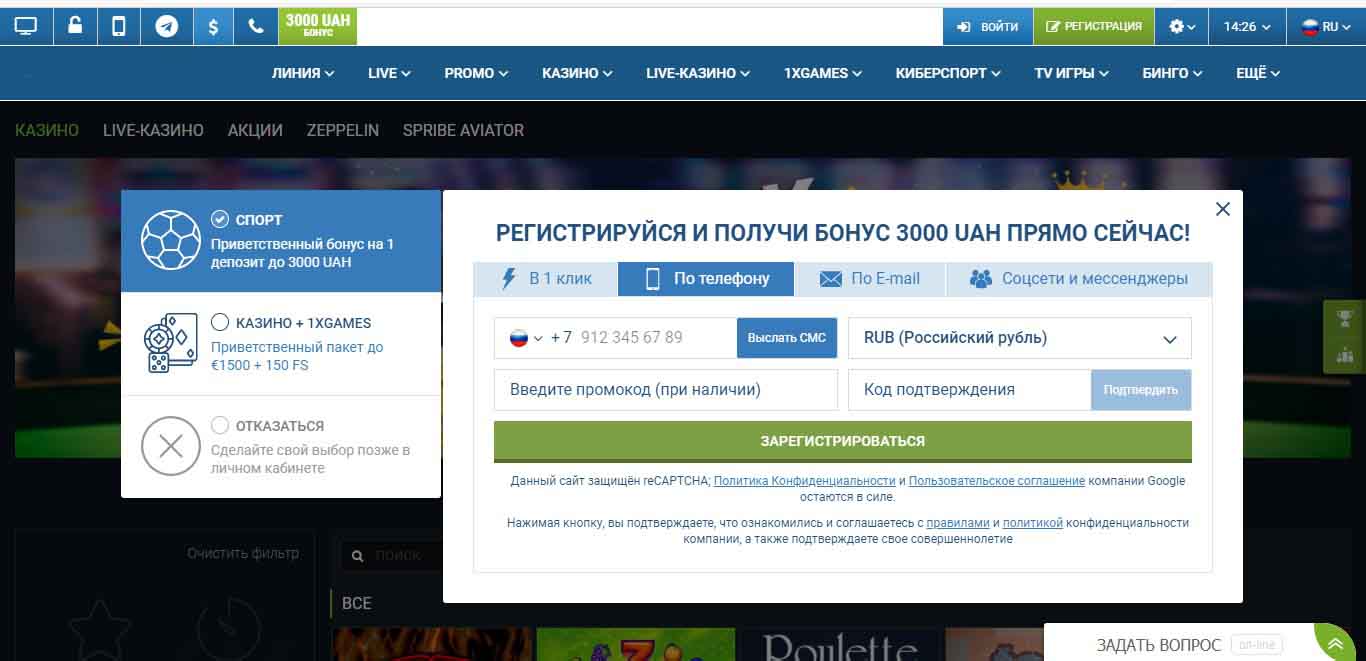Open the ZEPPELIN tab

point(343,130)
